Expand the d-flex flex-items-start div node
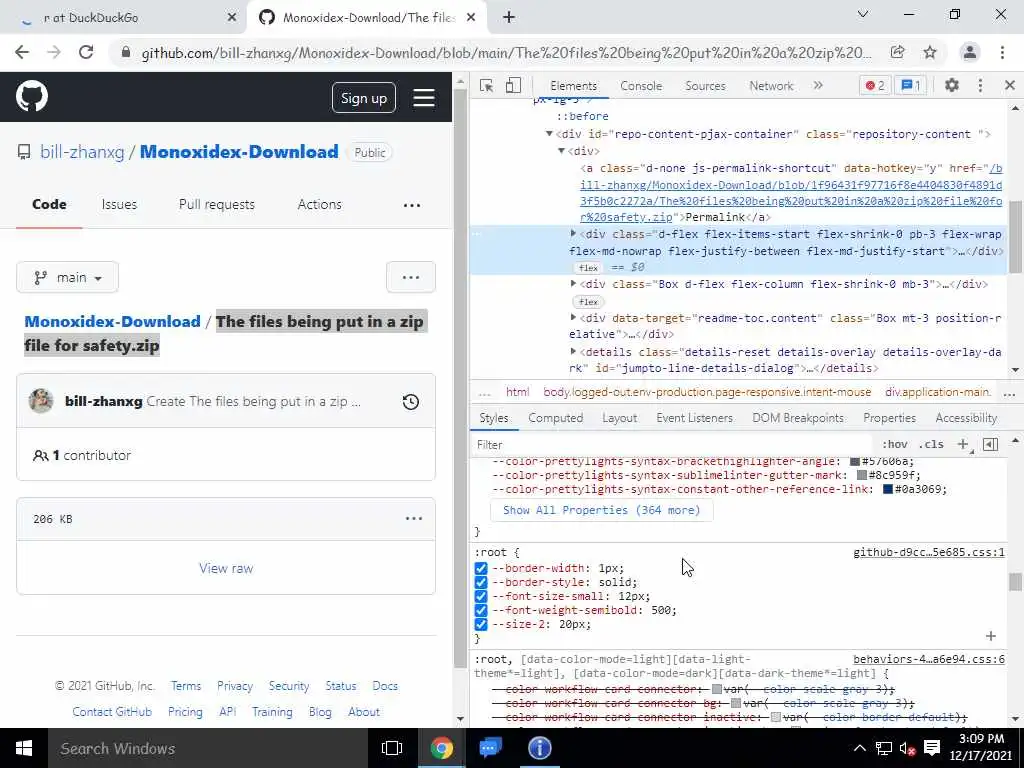The height and width of the screenshot is (768, 1024). click(573, 234)
